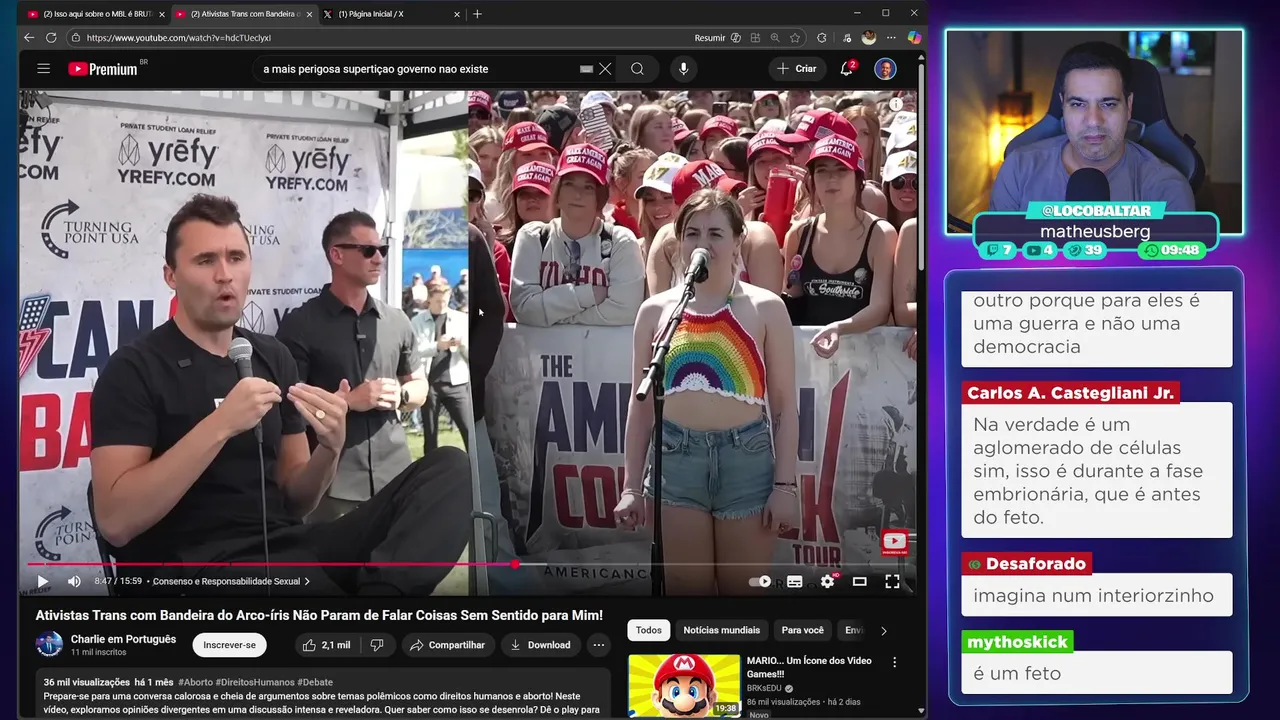Select the Todos filter chip
Viewport: 1280px width, 720px height.
(x=648, y=630)
